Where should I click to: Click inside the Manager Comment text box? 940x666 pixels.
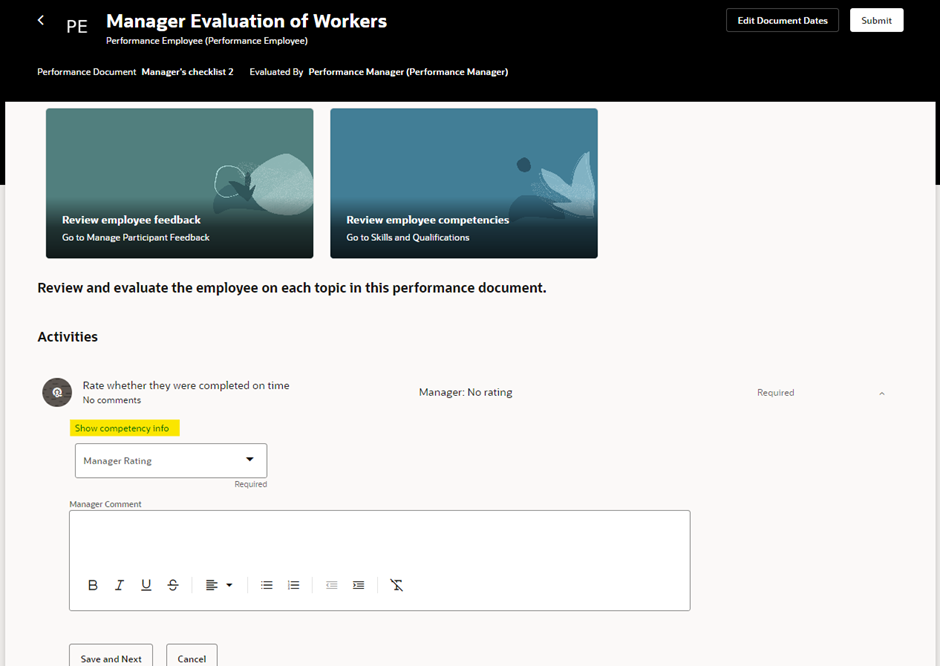coord(380,540)
